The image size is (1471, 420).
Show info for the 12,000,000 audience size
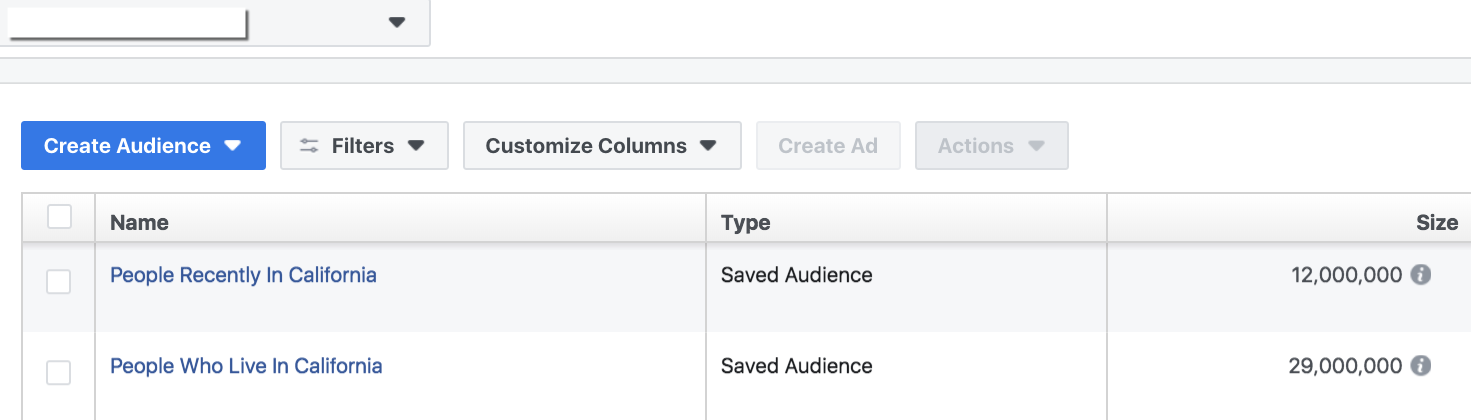[x=1420, y=275]
